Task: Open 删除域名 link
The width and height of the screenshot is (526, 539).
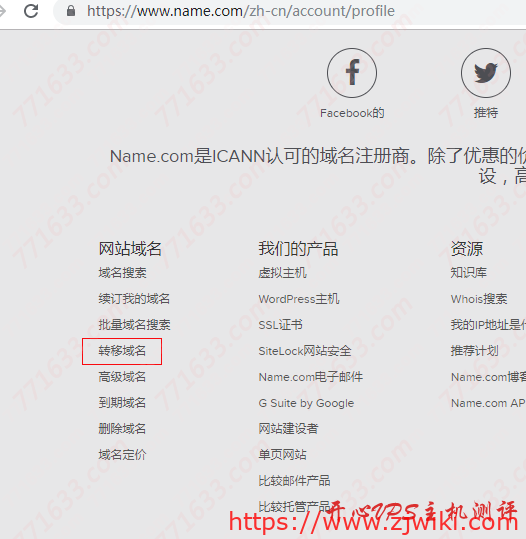Action: tap(122, 429)
